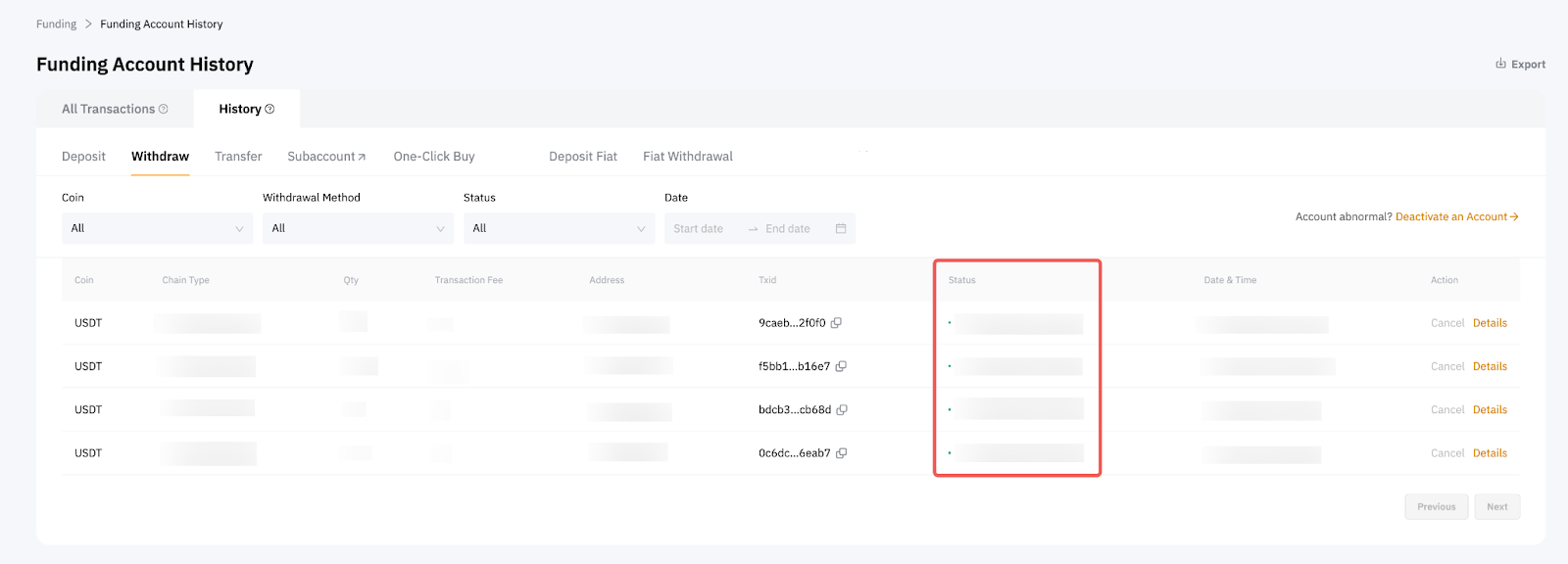View Details of the first USDT withdrawal

[x=1490, y=323]
